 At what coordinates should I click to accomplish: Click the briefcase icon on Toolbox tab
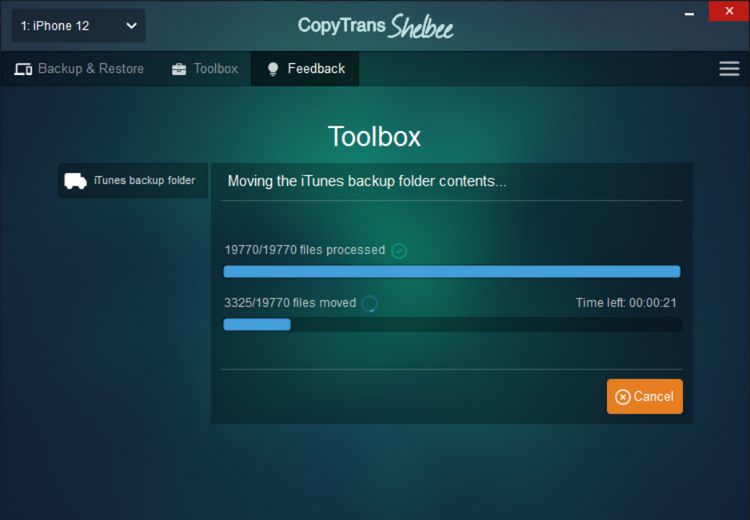click(179, 69)
